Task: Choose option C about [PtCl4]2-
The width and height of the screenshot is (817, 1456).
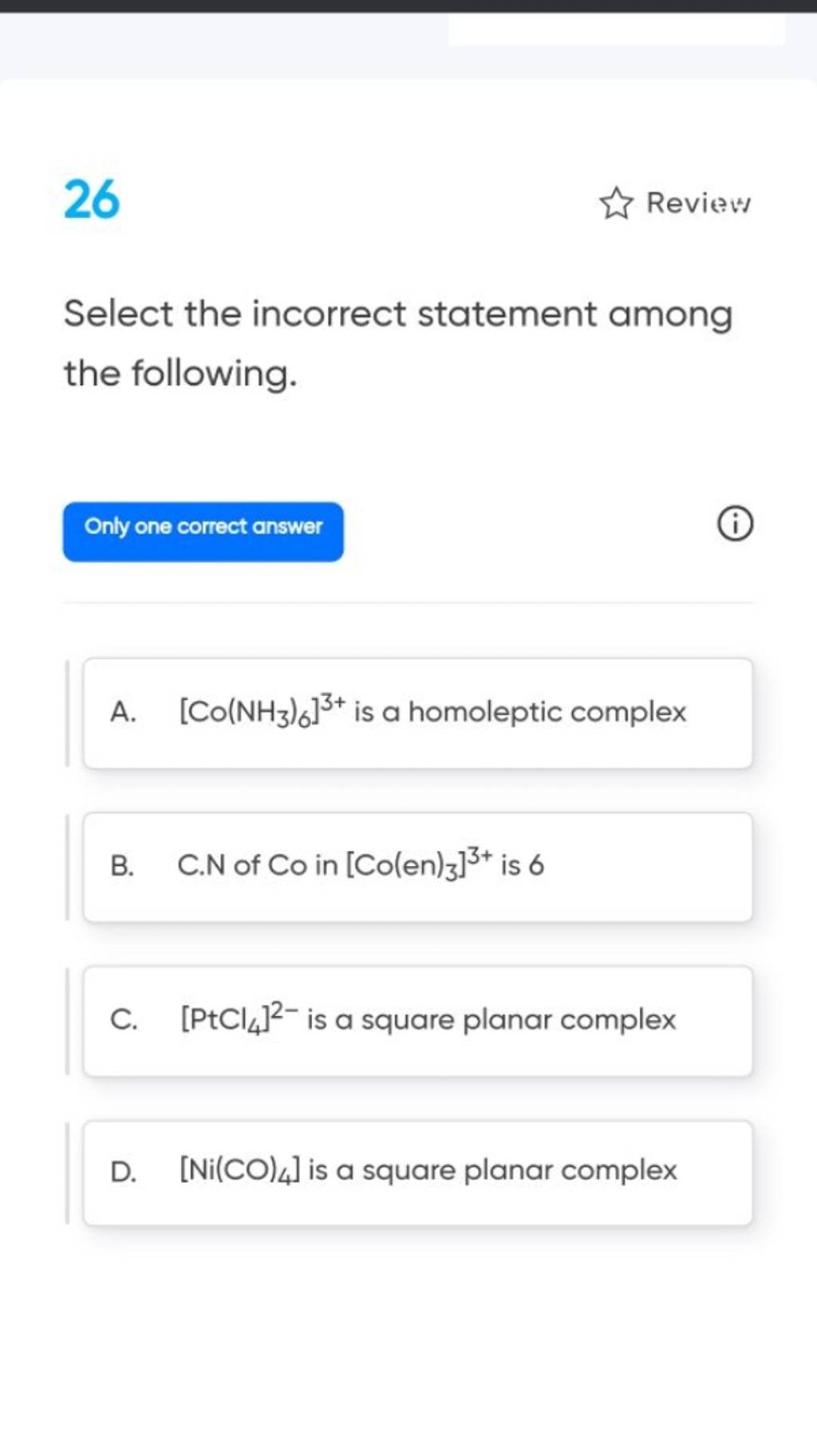Action: pos(418,1021)
